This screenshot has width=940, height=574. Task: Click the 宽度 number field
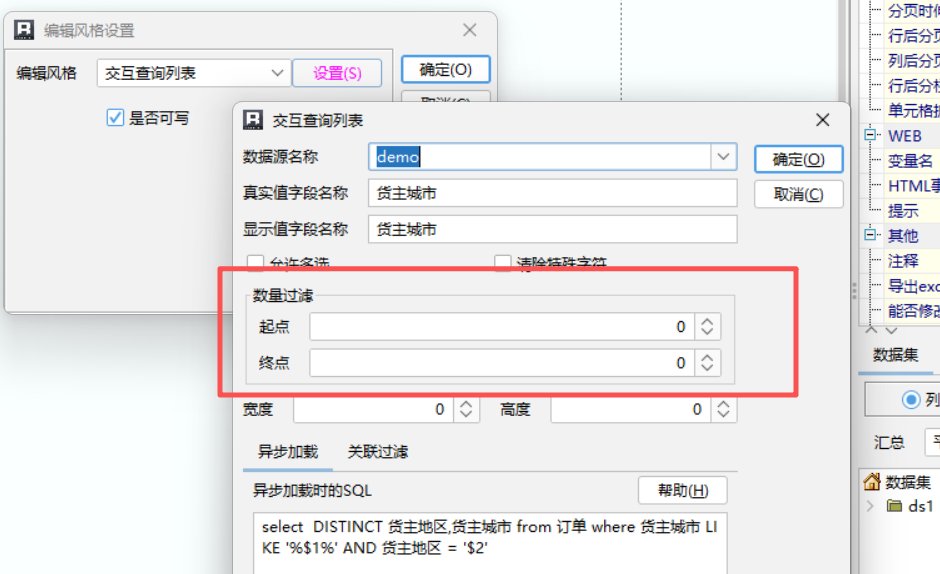tap(373, 410)
